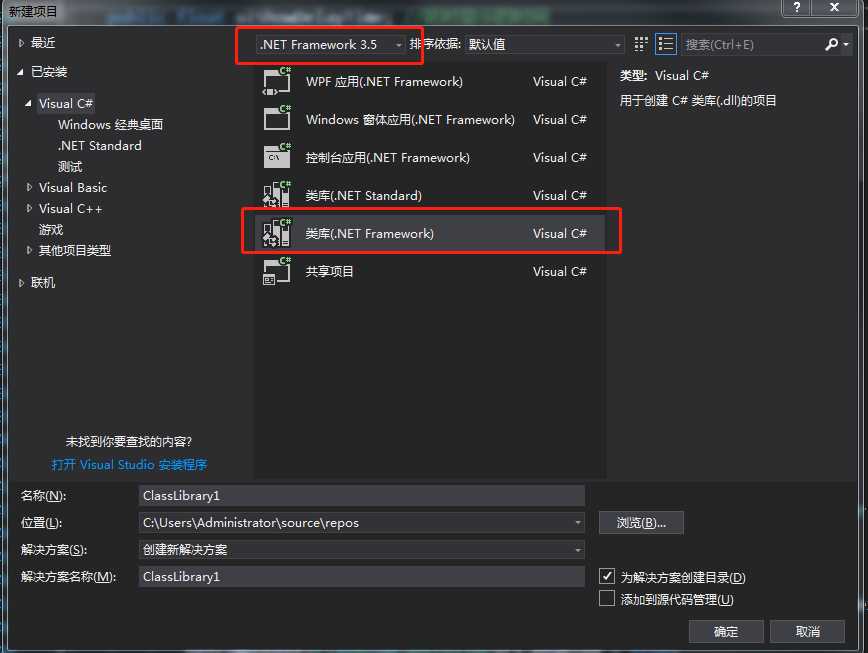Collapse the Visual C# tree node
Viewport: 868px width, 653px height.
point(28,103)
